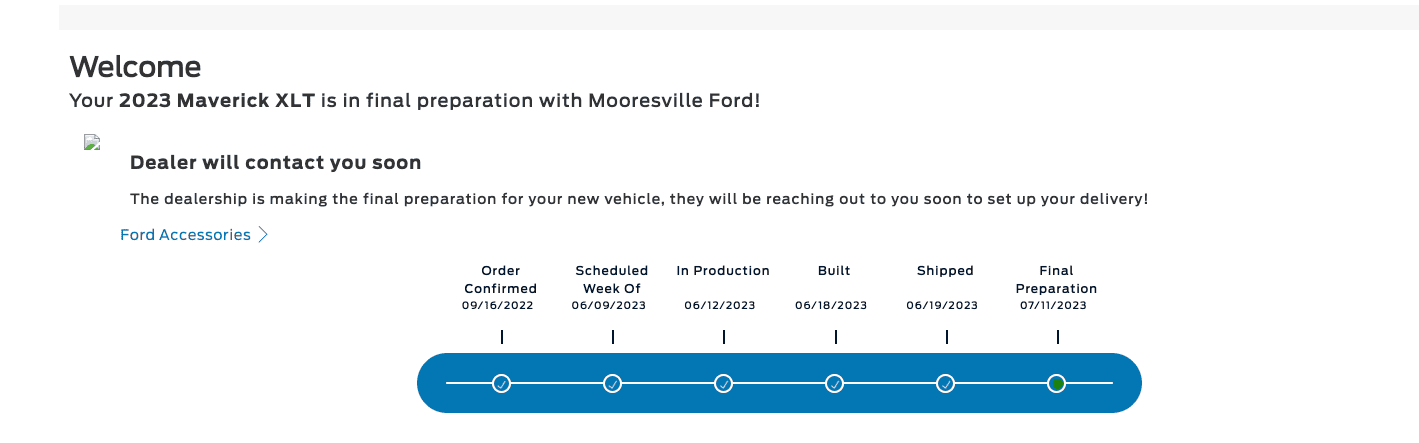1419x443 pixels.
Task: Click the chevron next to Ford Accessories
Action: pyautogui.click(x=263, y=235)
